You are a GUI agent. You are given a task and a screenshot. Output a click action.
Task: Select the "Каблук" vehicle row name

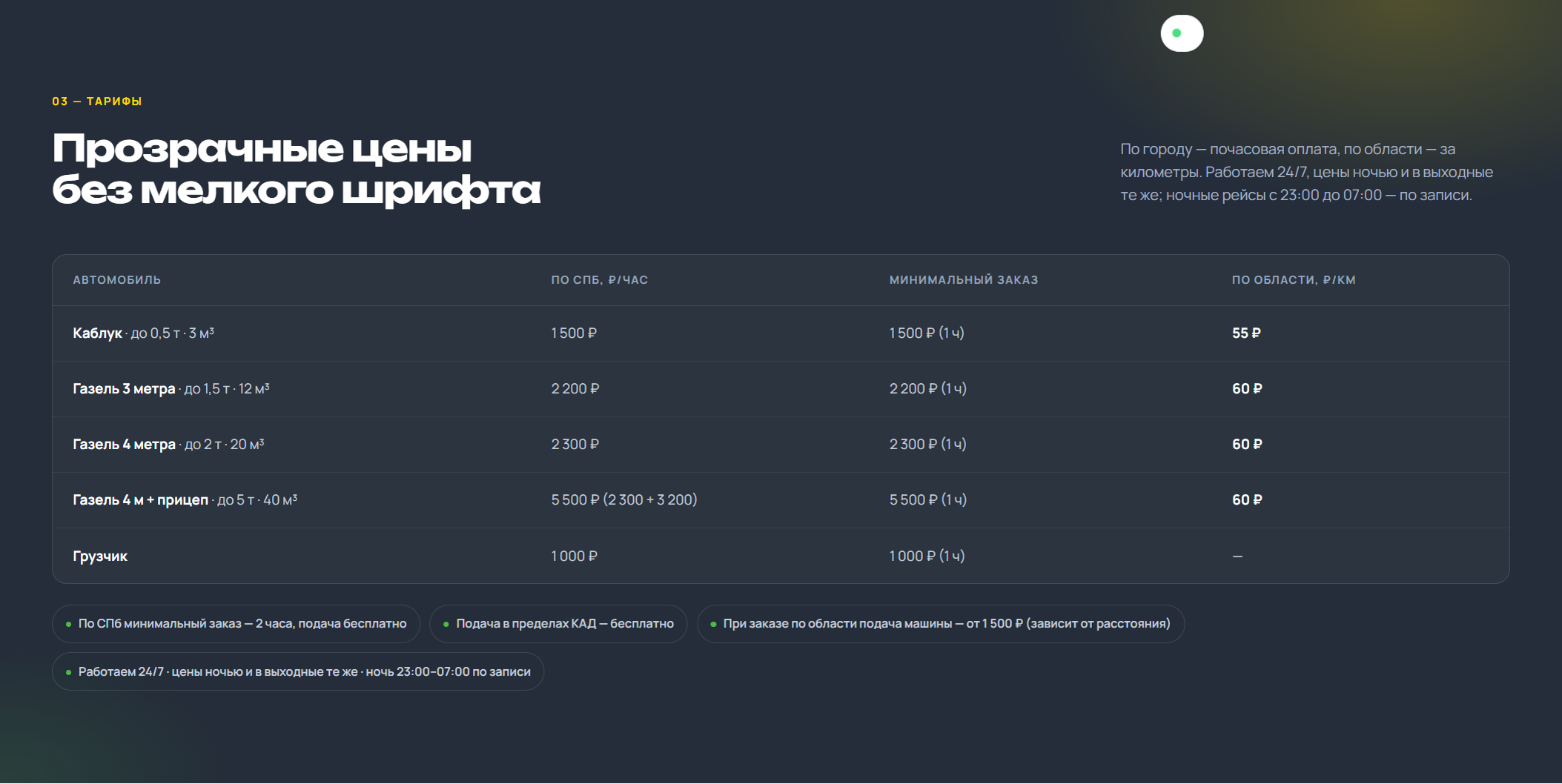[97, 333]
